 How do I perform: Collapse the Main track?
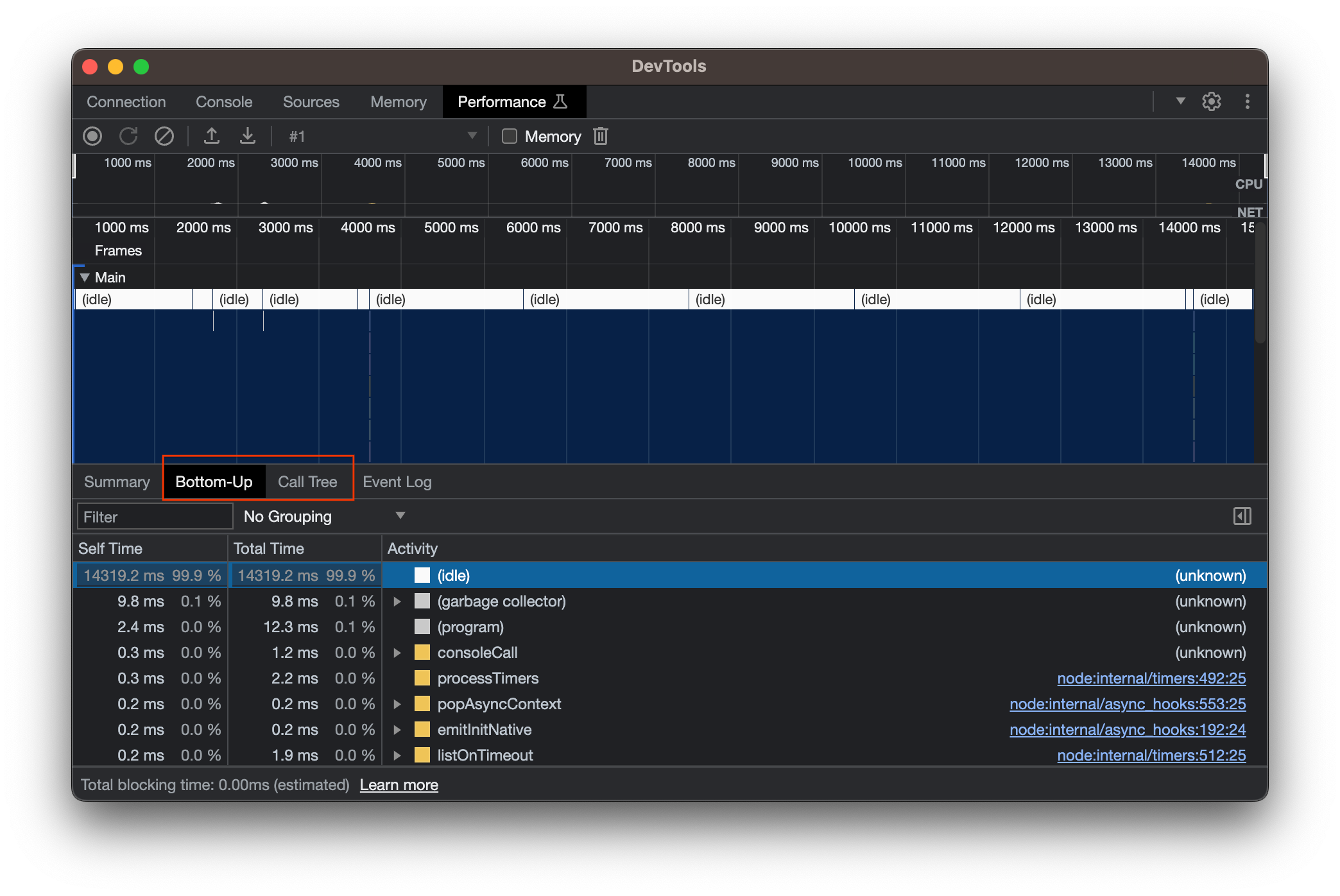(x=84, y=277)
